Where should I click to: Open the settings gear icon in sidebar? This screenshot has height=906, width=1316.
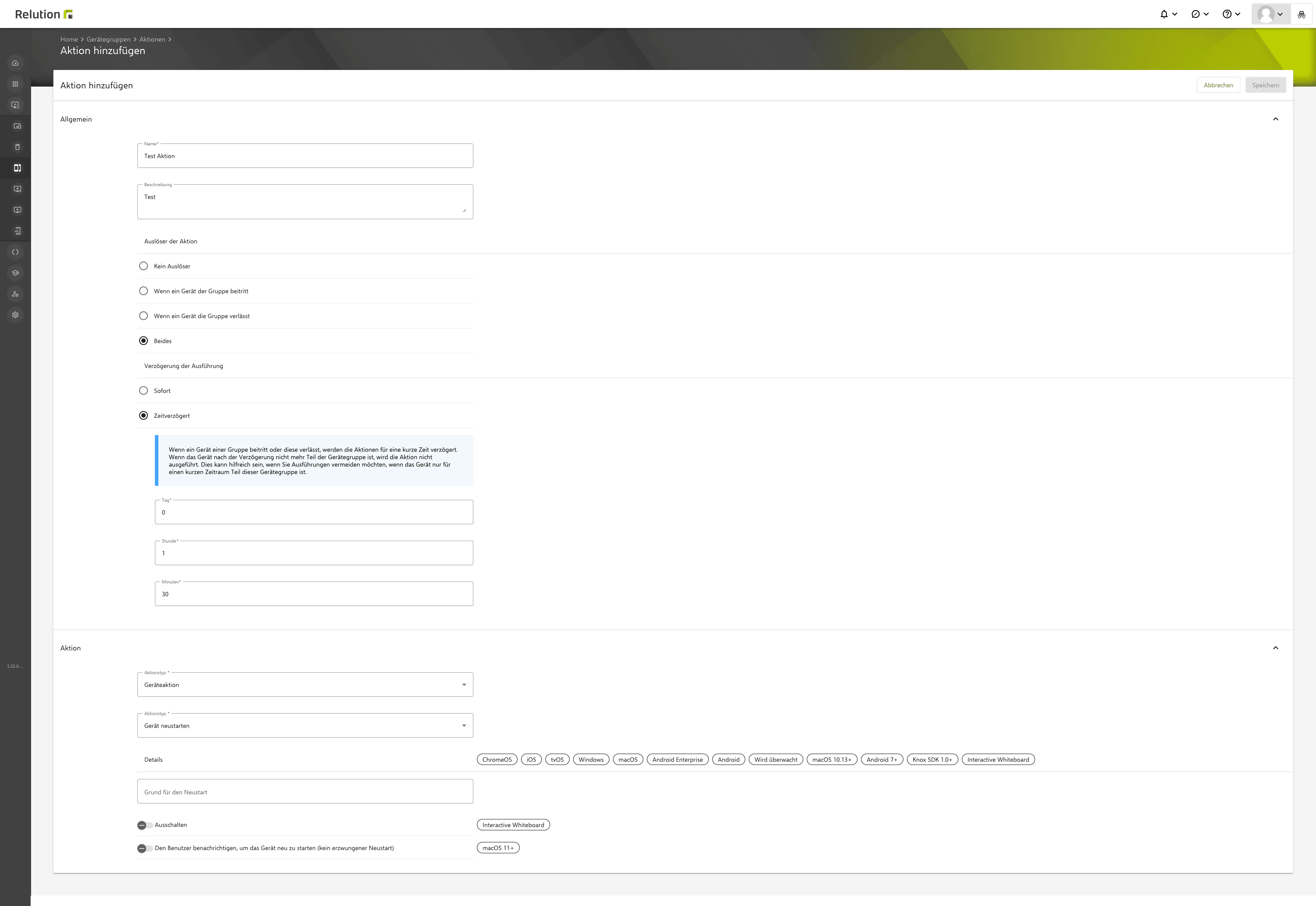(15, 315)
